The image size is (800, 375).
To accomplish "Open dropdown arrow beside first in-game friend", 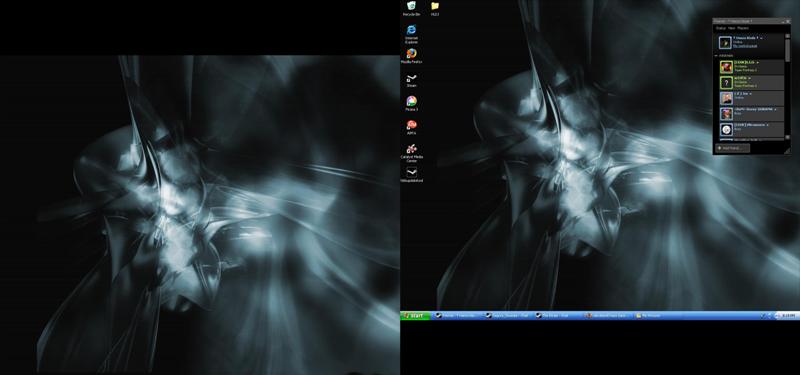I will (758, 63).
